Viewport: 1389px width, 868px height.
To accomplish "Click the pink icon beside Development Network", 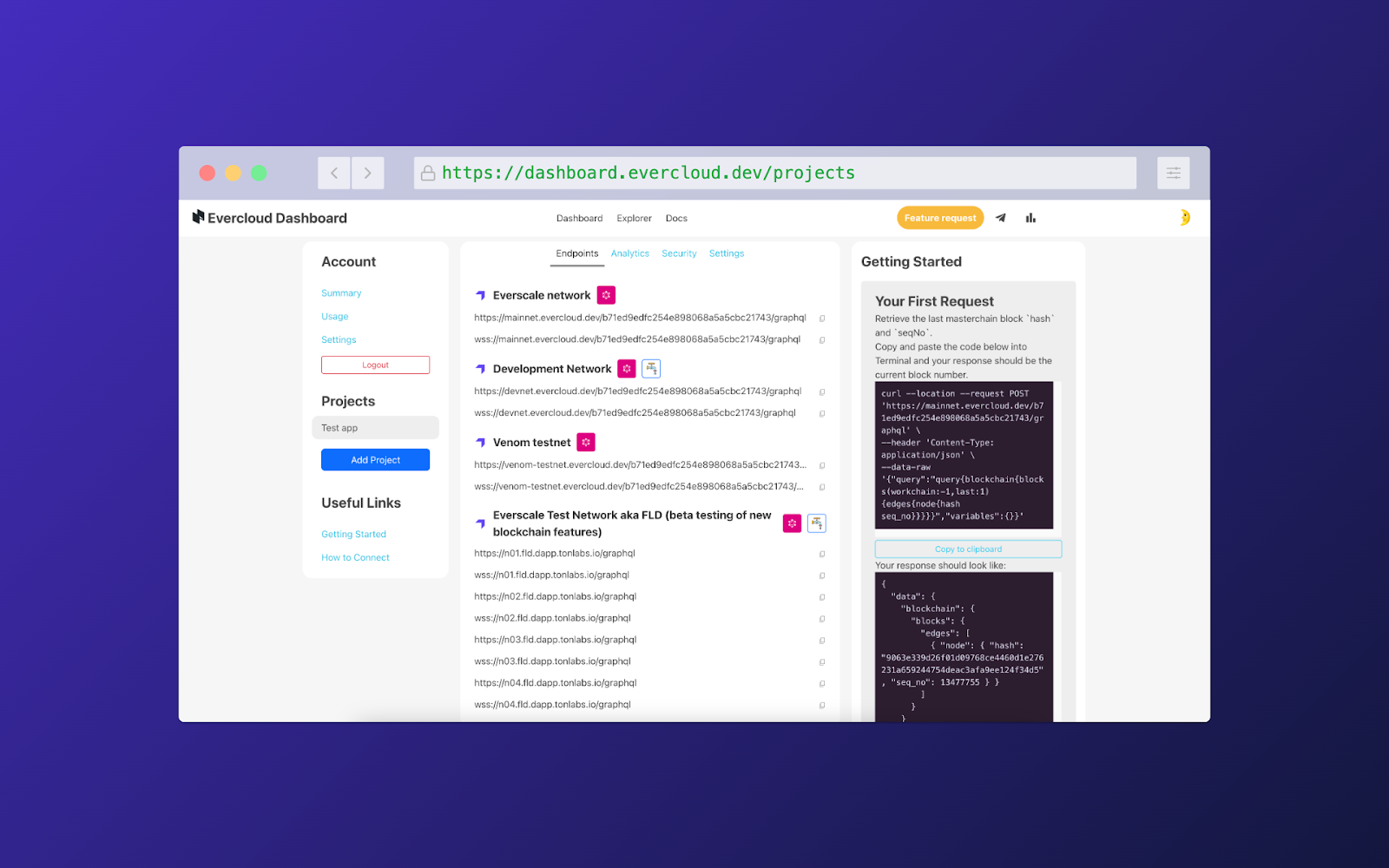I will coord(627,369).
